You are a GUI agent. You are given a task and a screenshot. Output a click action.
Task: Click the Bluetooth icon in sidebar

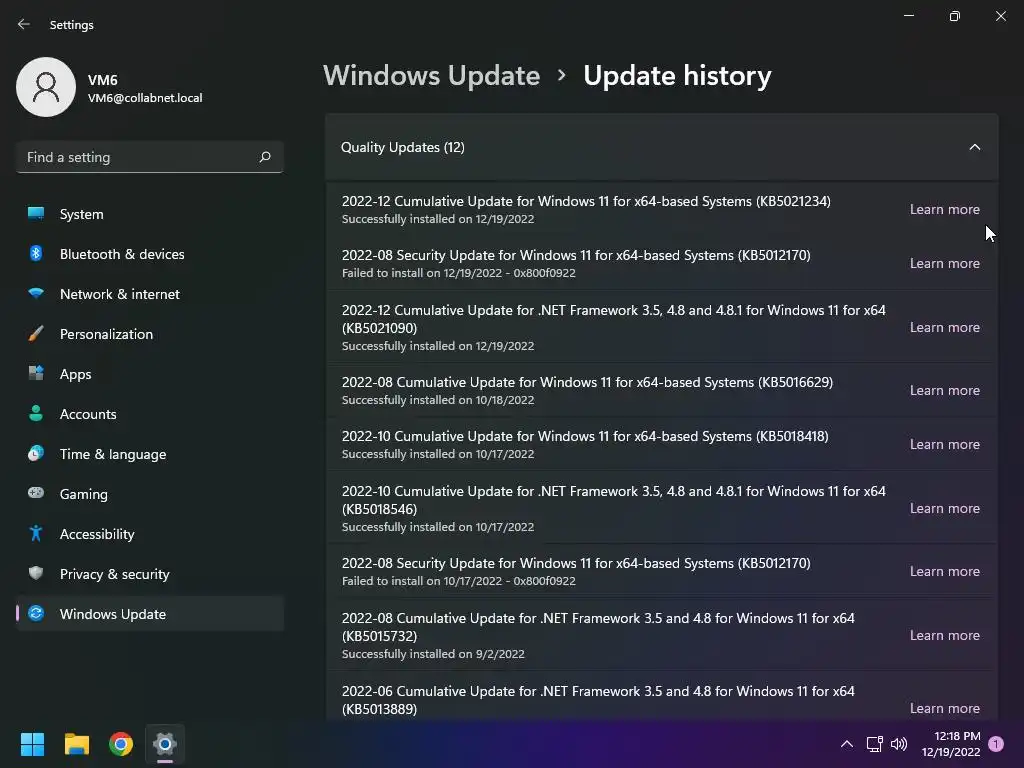[36, 253]
